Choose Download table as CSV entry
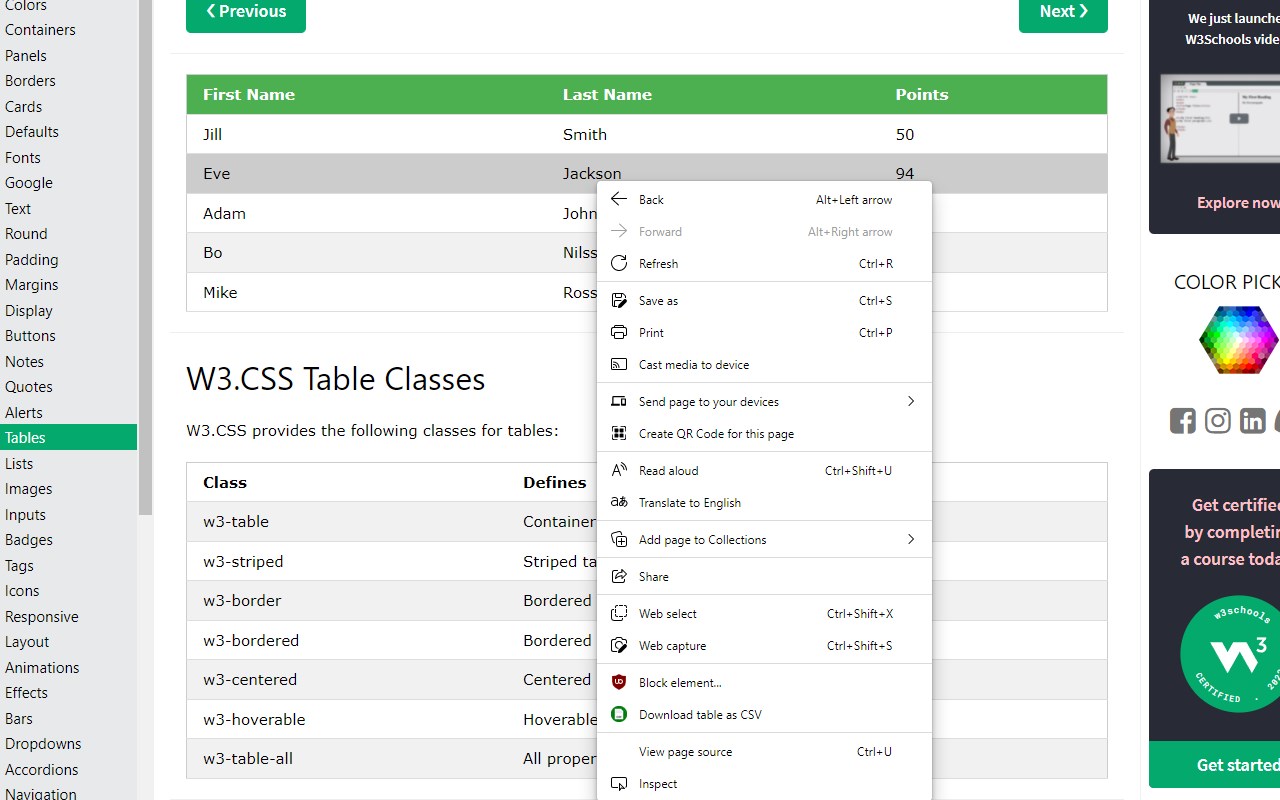Viewport: 1280px width, 800px height. coord(764,714)
